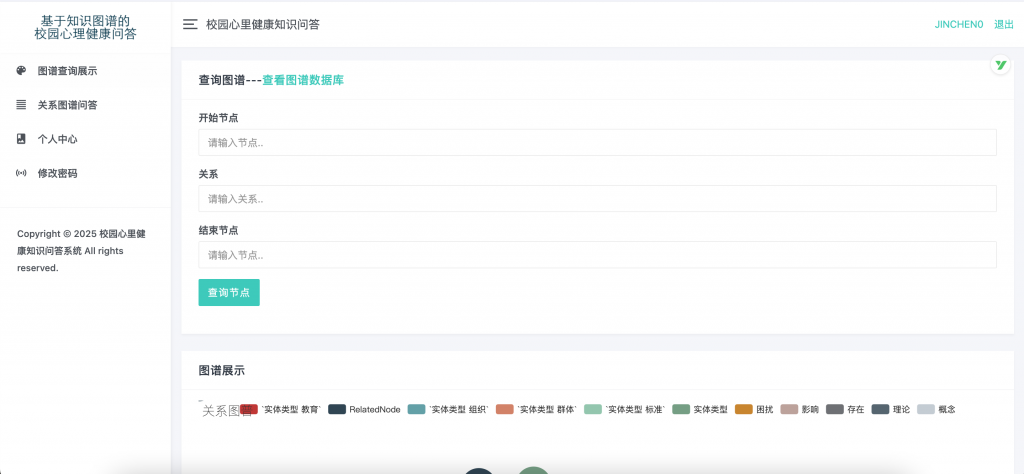Click the Copyright © 2025 footer text
This screenshot has height=474, width=1024.
[82, 251]
